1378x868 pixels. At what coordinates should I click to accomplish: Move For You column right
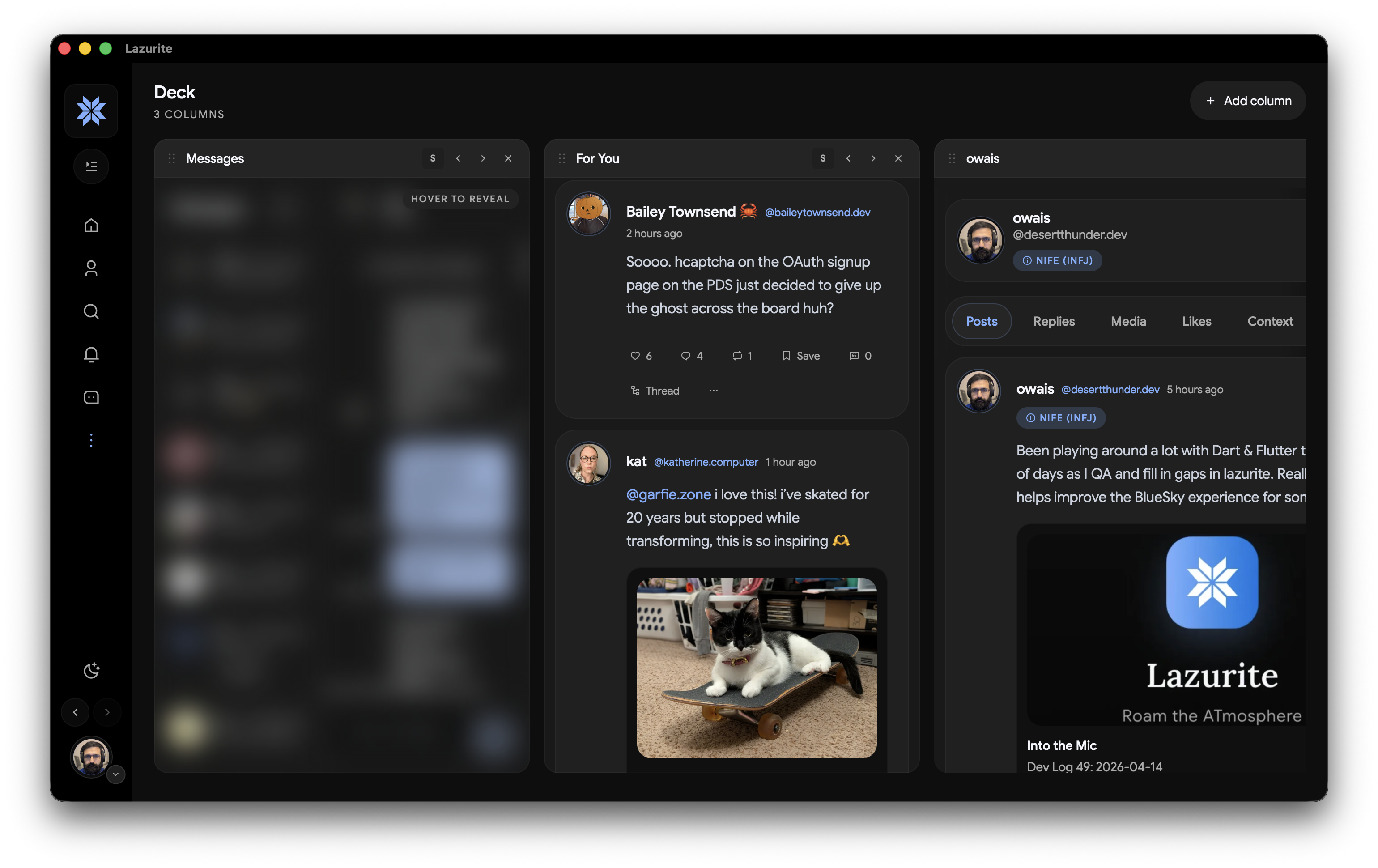(x=873, y=158)
